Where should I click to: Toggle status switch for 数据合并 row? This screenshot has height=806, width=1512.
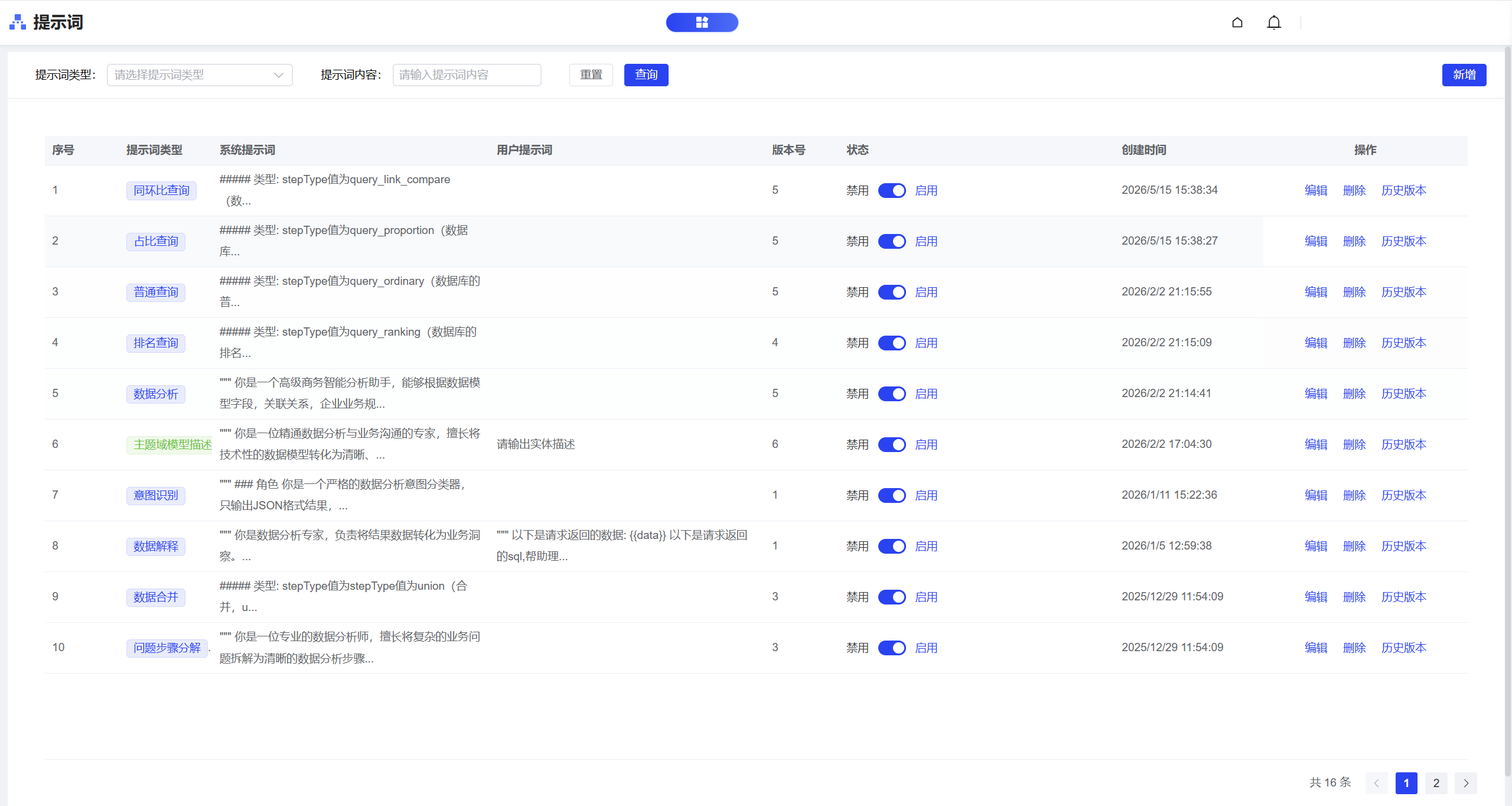pos(892,597)
